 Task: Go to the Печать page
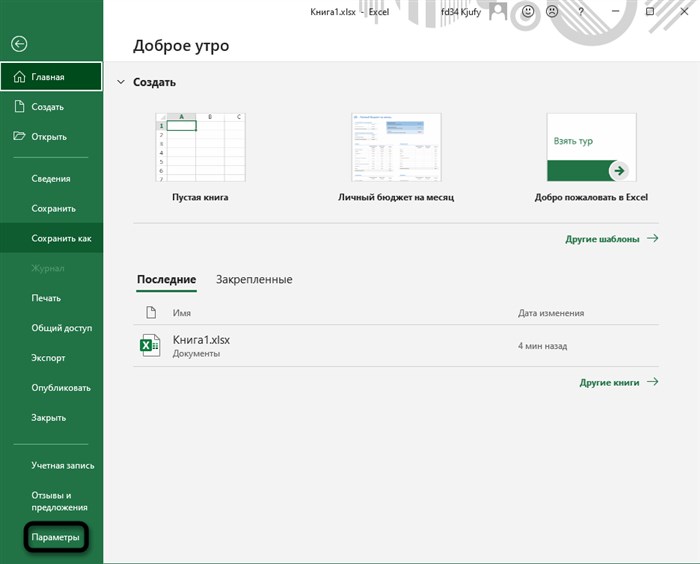point(51,298)
